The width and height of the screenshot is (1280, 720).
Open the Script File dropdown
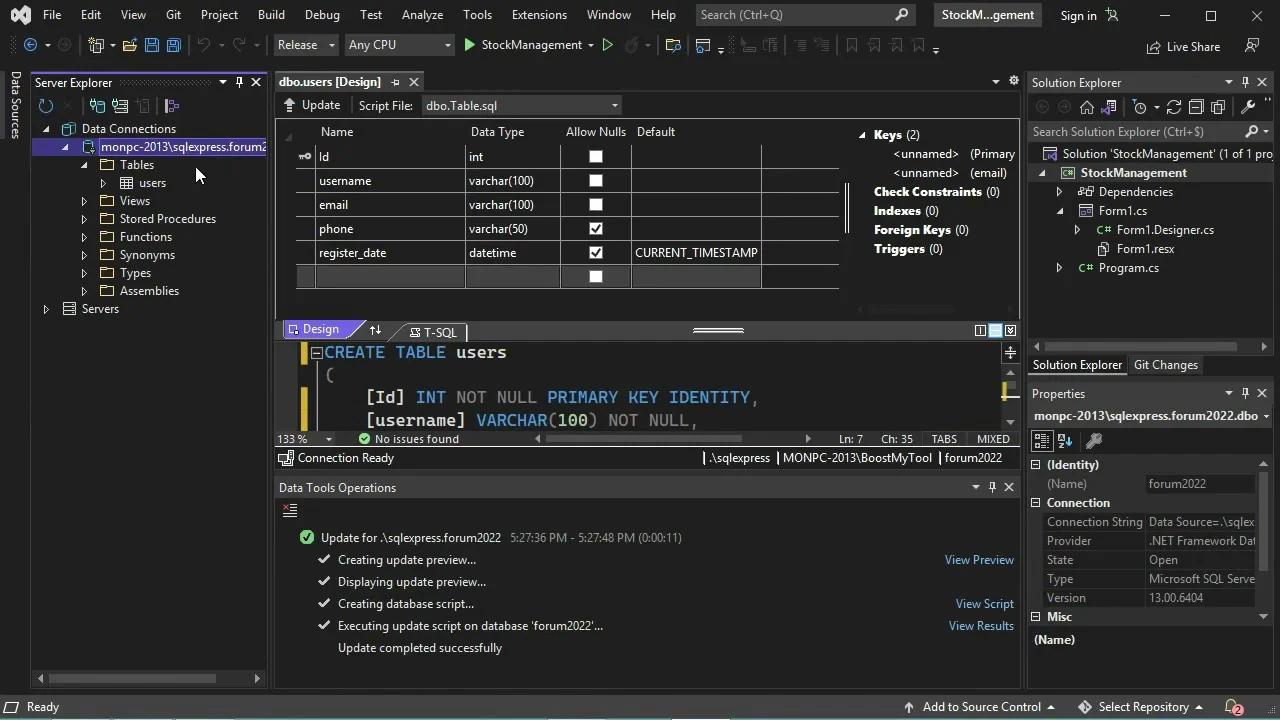point(614,105)
